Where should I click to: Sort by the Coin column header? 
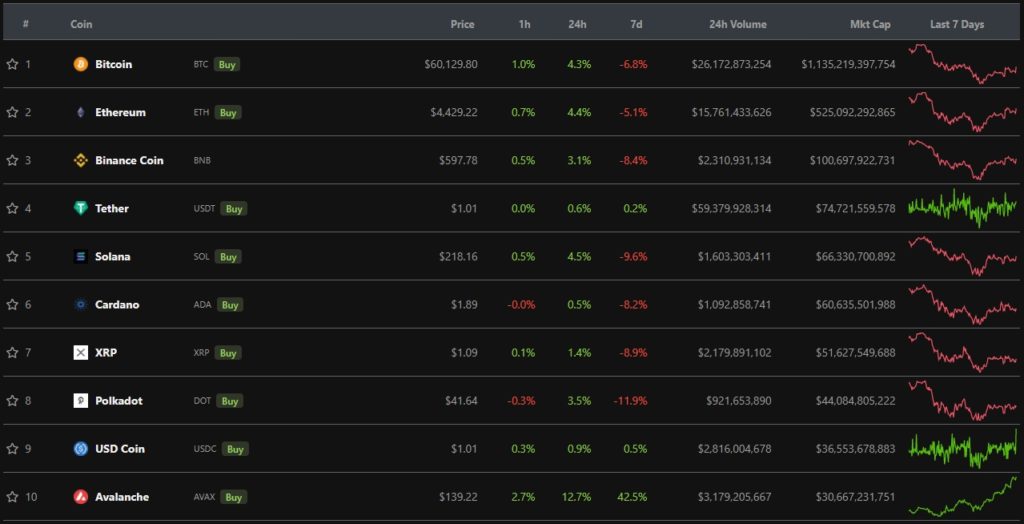pyautogui.click(x=81, y=24)
